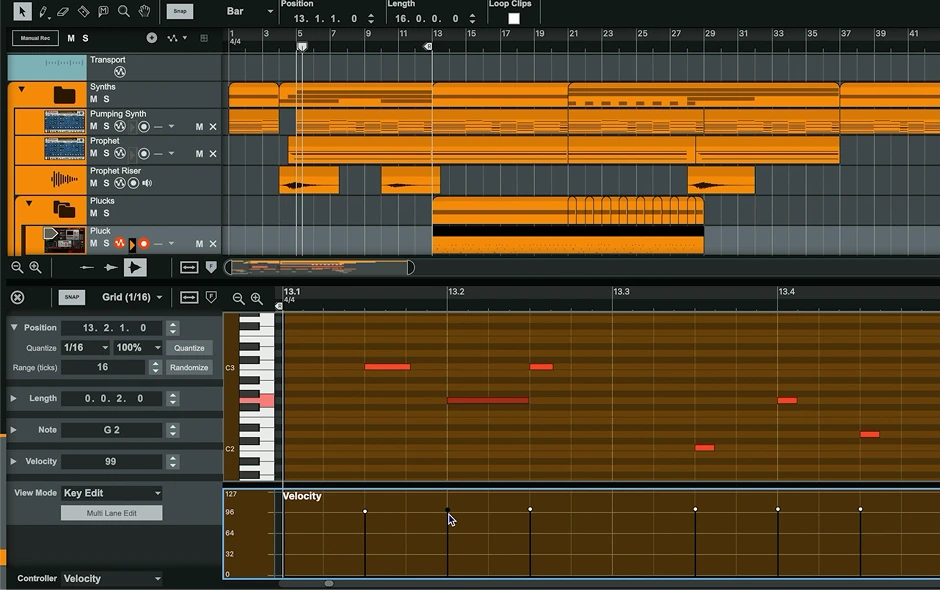Click the Transport track automation icon

coord(120,72)
